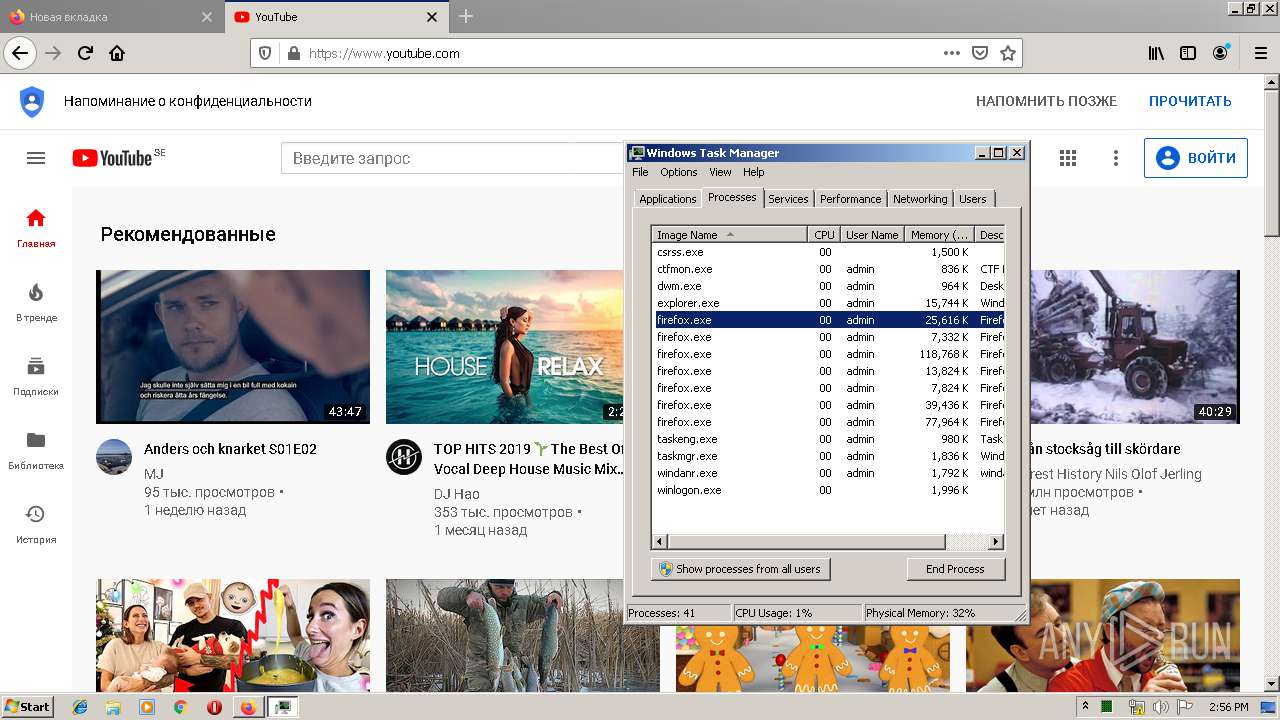Screen dimensions: 1280x720
Task: Select explorer.exe process row
Action: (x=828, y=303)
